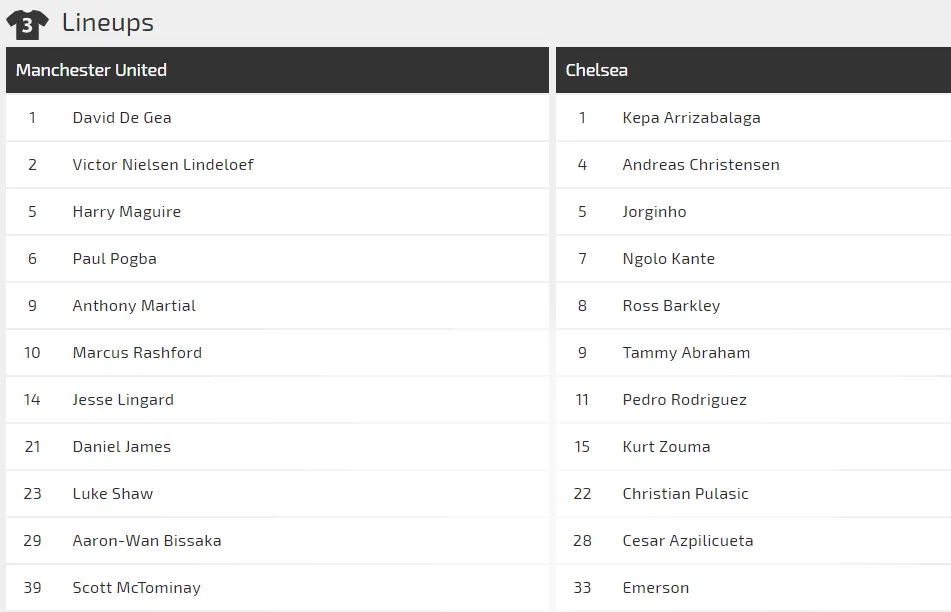The height and width of the screenshot is (612, 951).
Task: Open Marcus Rashford player row
Action: [x=137, y=352]
